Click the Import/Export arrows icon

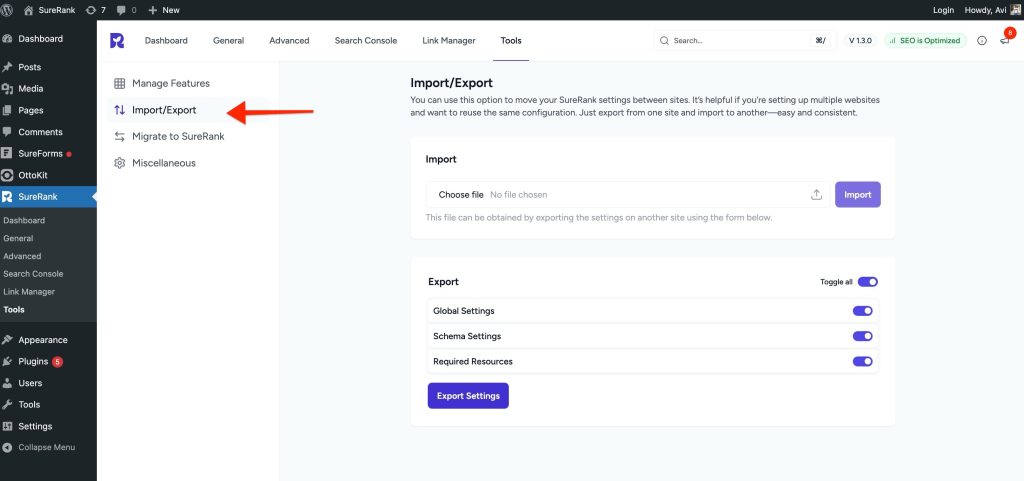[x=120, y=110]
